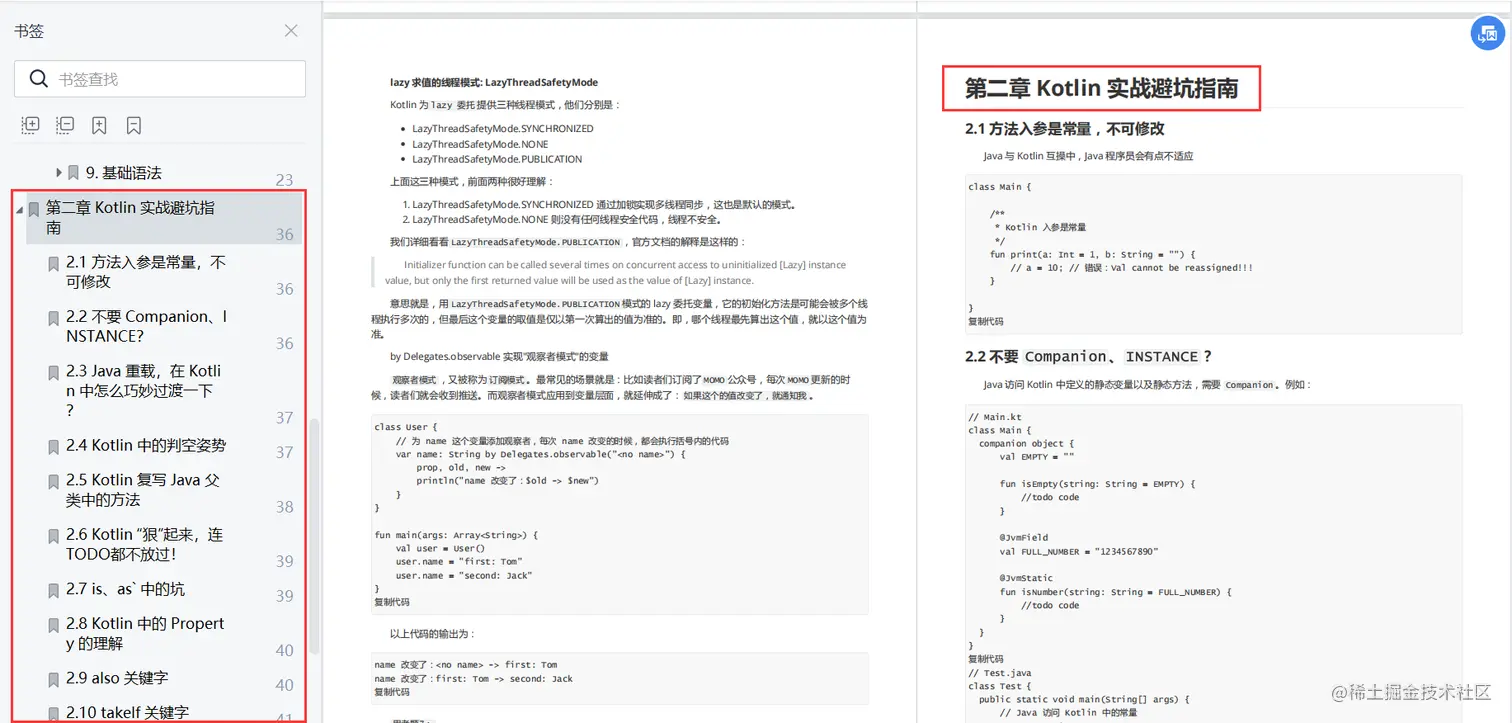Jump to bookmark 2.3 Java 重载
1512x723 pixels.
(x=144, y=390)
